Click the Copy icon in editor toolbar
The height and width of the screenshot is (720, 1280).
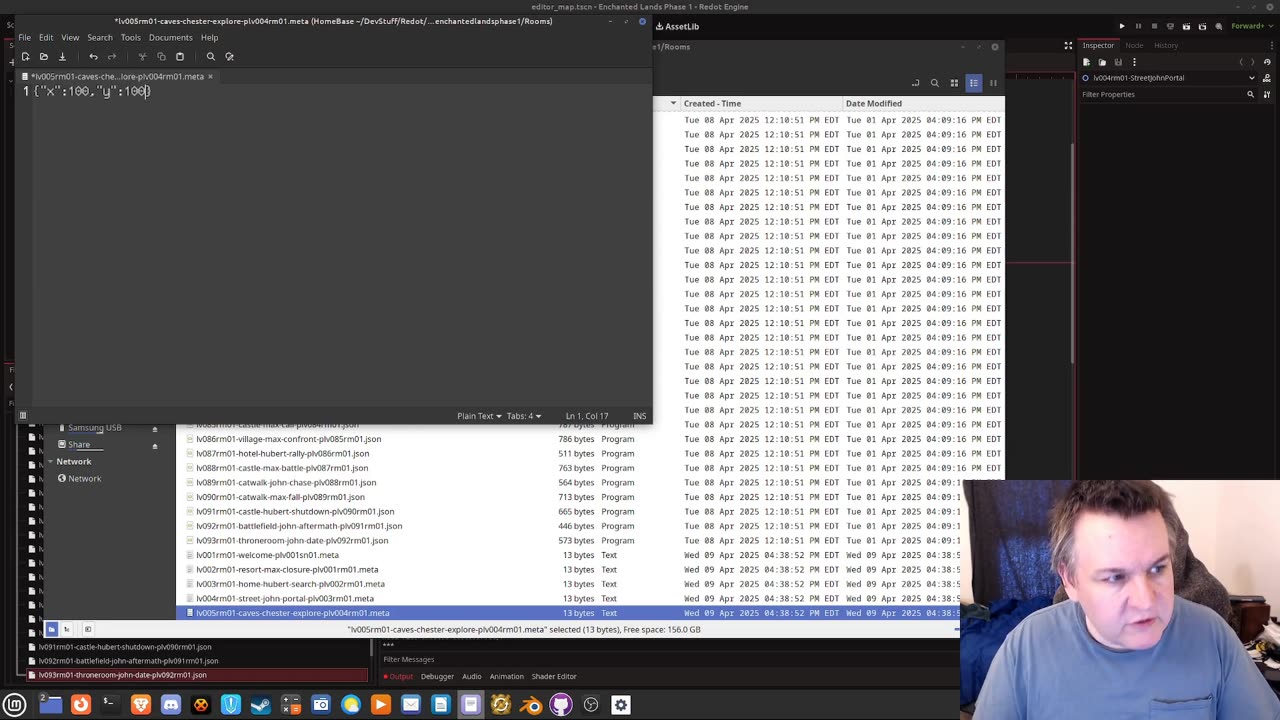point(161,56)
